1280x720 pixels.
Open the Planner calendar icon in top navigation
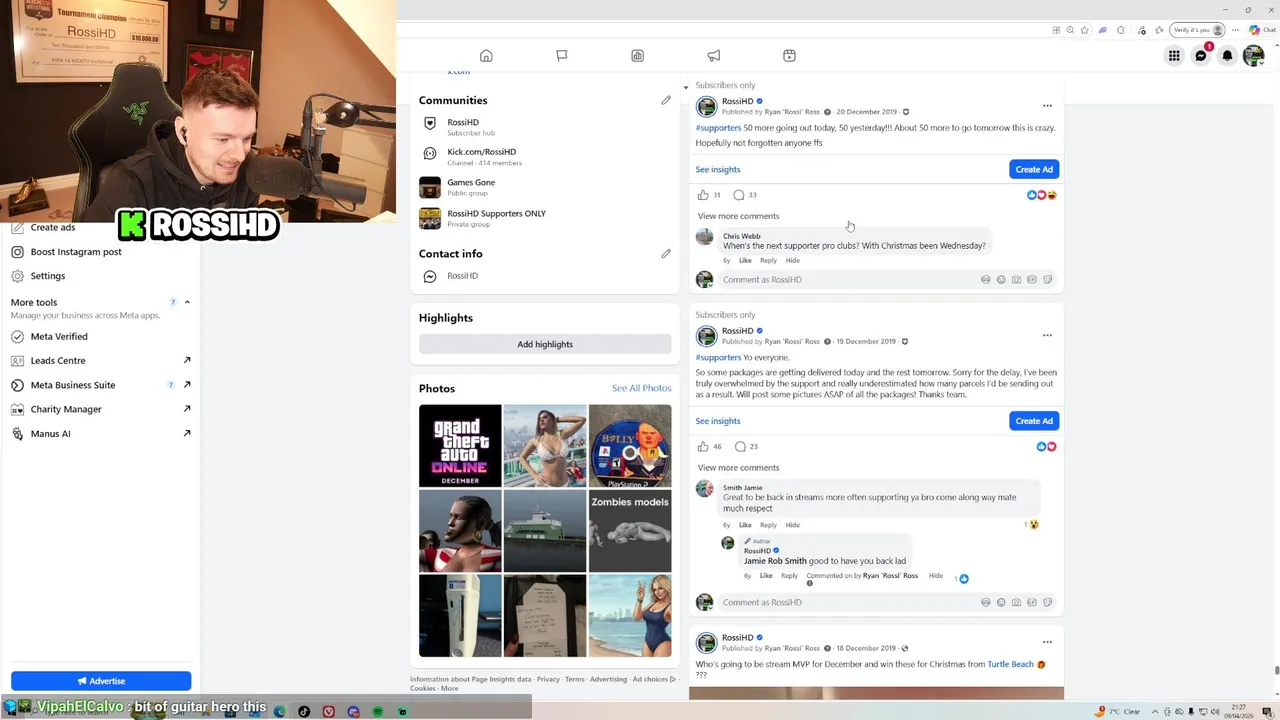pyautogui.click(x=789, y=56)
